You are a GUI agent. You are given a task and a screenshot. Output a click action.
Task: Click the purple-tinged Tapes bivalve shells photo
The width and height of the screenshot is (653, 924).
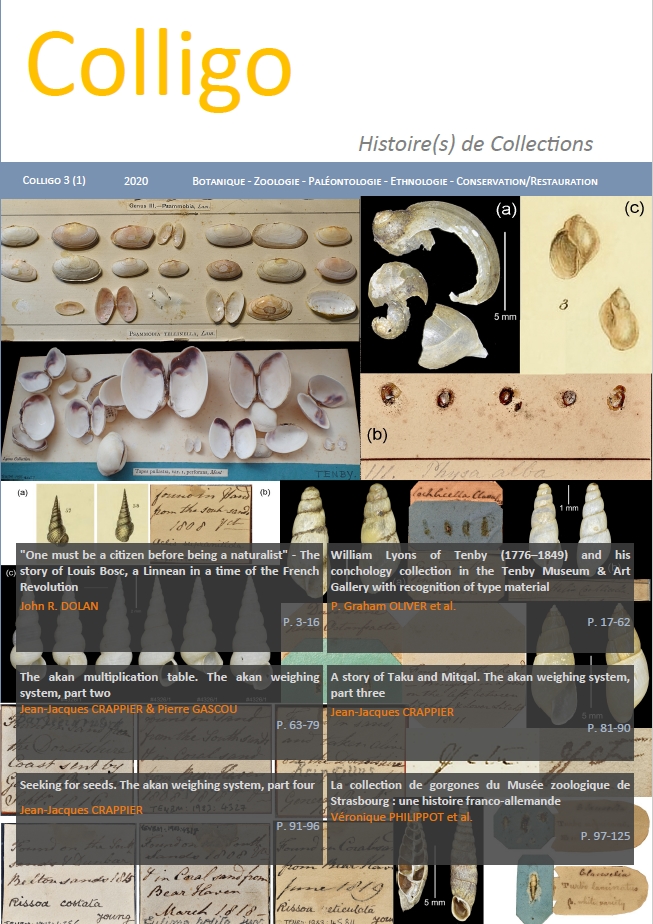180,411
